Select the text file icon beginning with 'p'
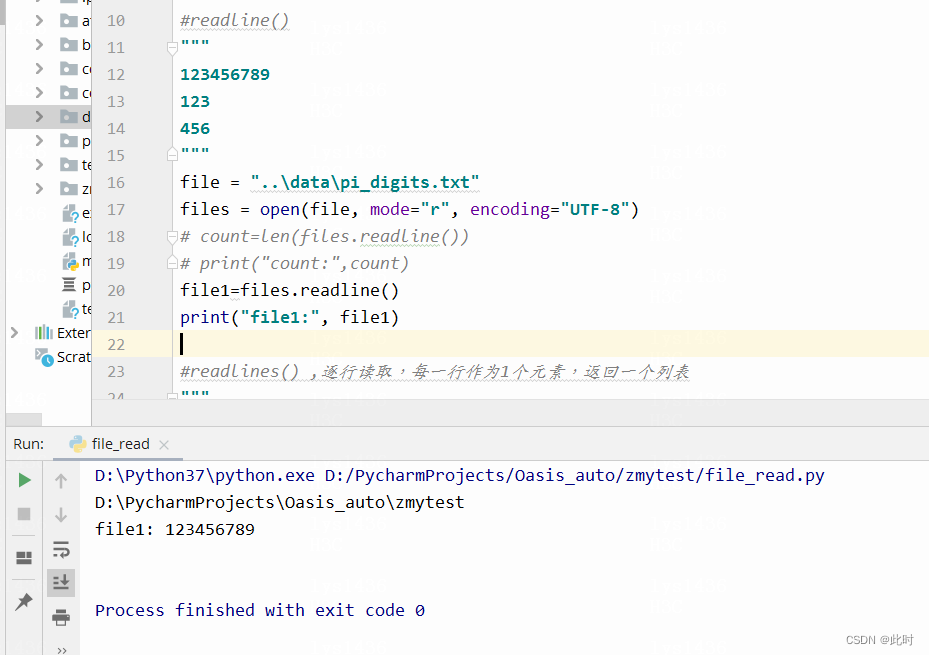Viewport: 929px width, 655px height. point(69,285)
